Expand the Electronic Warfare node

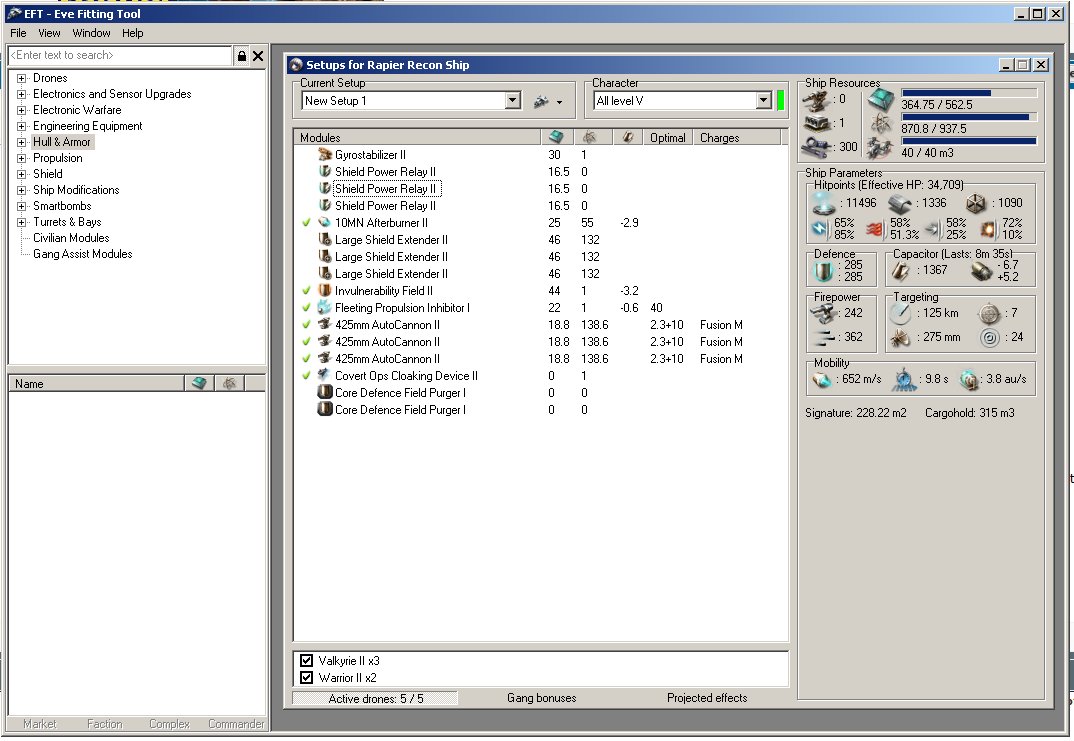21,110
